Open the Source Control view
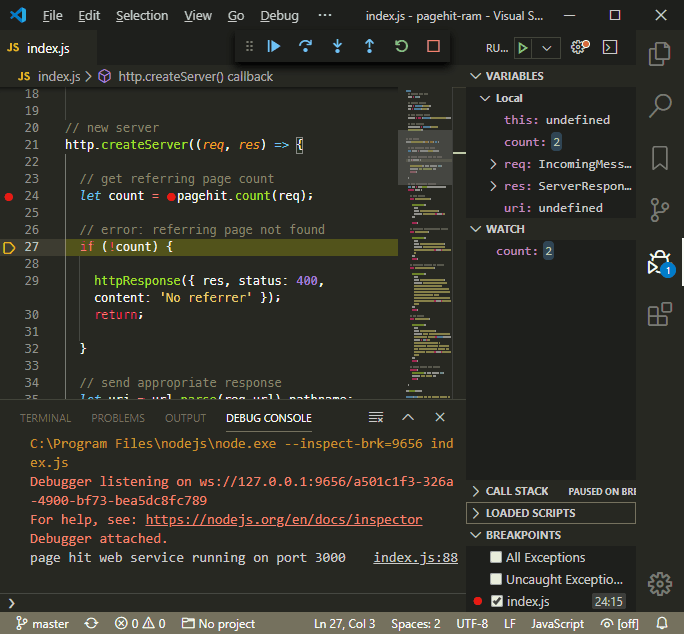This screenshot has width=684, height=634. point(660,210)
